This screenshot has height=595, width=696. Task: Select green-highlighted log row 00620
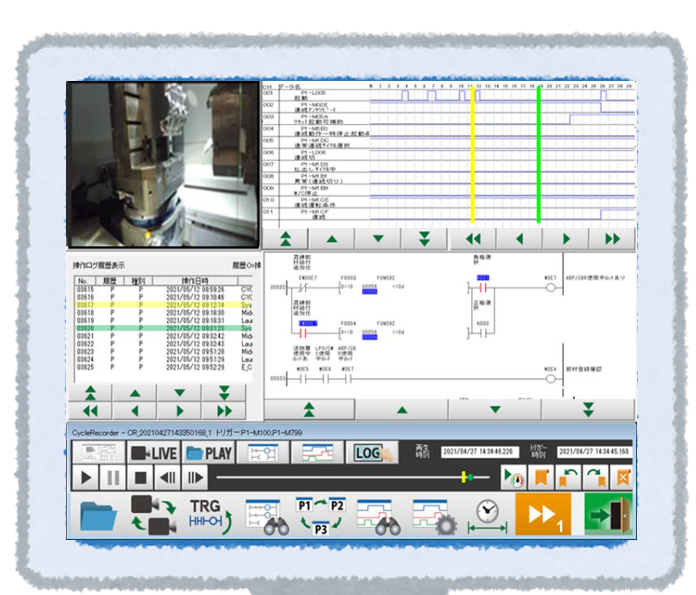coord(164,328)
